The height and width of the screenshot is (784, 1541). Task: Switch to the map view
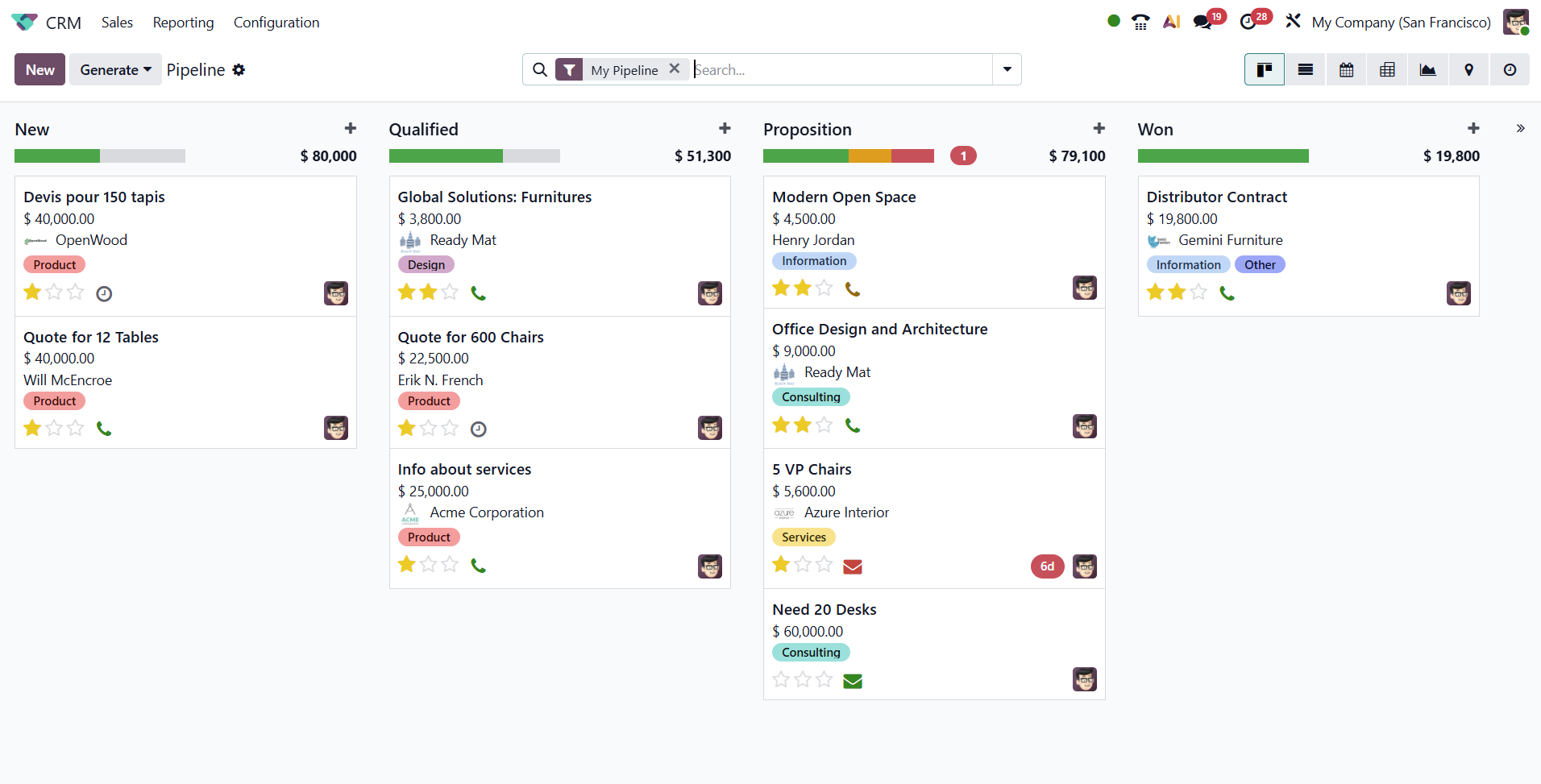click(x=1469, y=69)
